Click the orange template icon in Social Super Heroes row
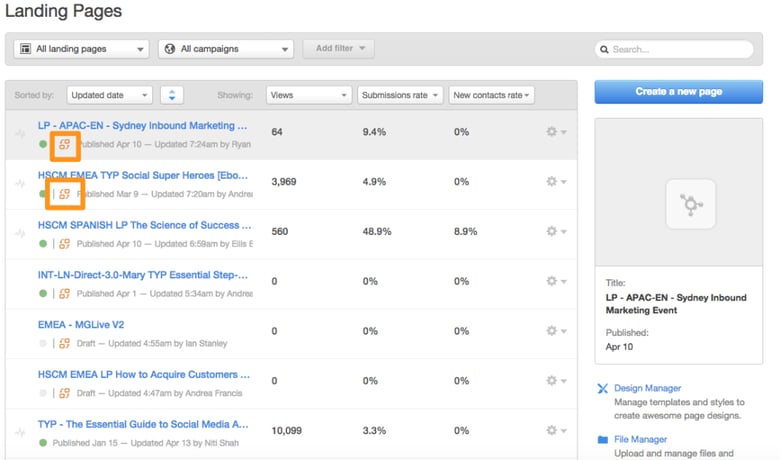The image size is (780, 460). [x=65, y=194]
